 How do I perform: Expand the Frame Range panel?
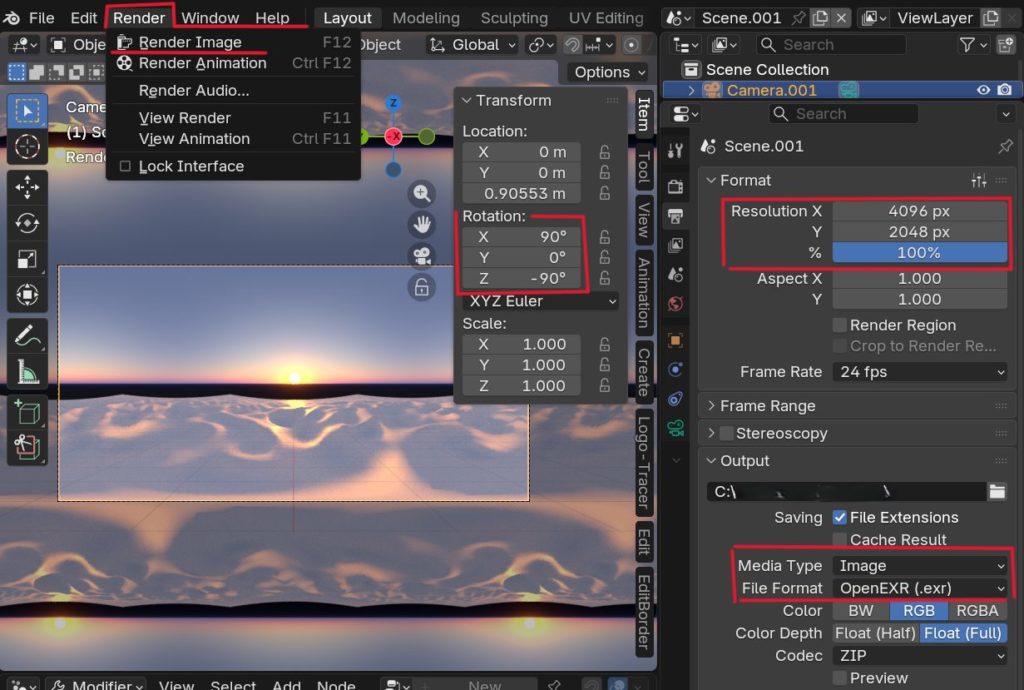[x=767, y=406]
